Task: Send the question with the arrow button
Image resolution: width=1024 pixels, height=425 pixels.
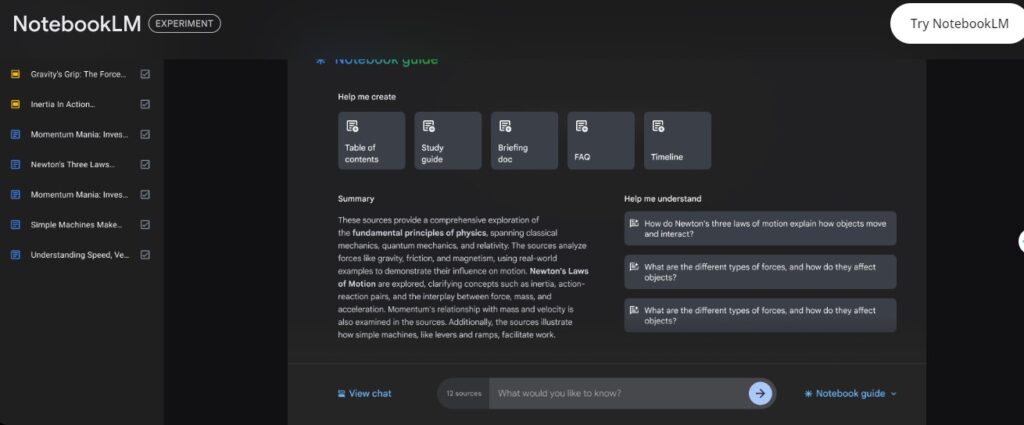Action: pos(760,393)
